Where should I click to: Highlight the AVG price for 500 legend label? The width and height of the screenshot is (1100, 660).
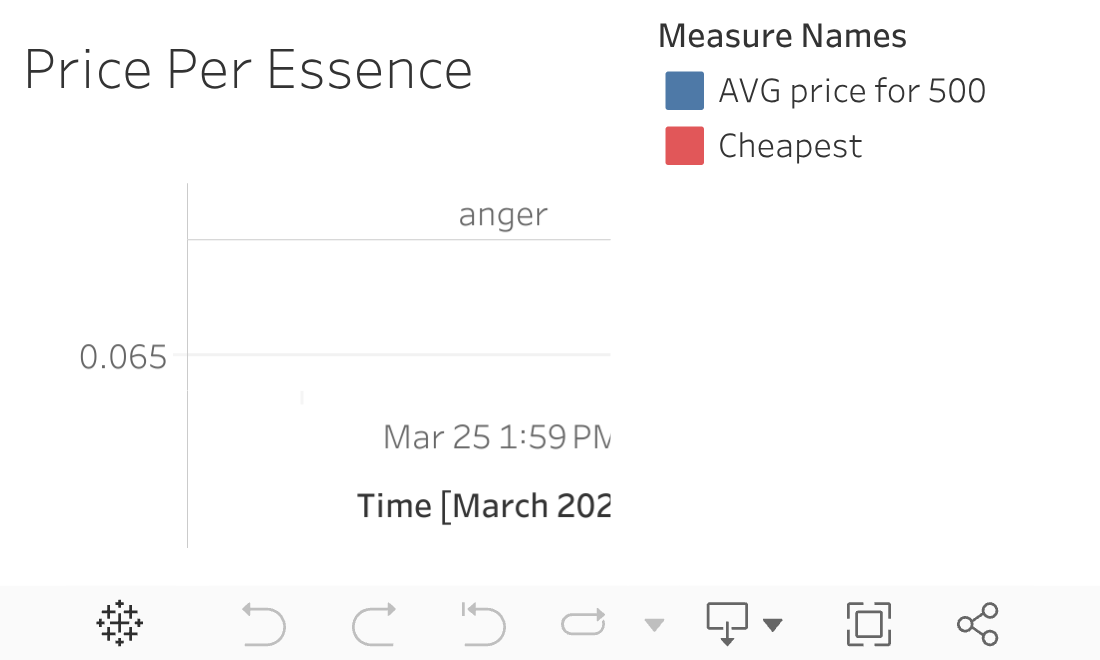pyautogui.click(x=852, y=91)
